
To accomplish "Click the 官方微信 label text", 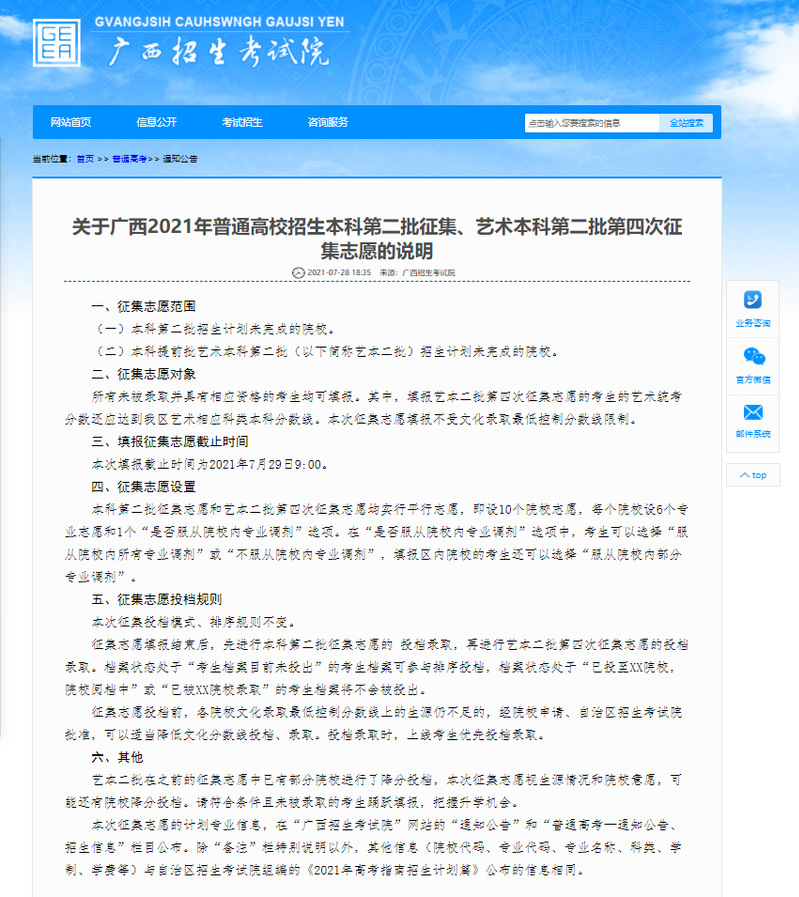I will coord(753,379).
